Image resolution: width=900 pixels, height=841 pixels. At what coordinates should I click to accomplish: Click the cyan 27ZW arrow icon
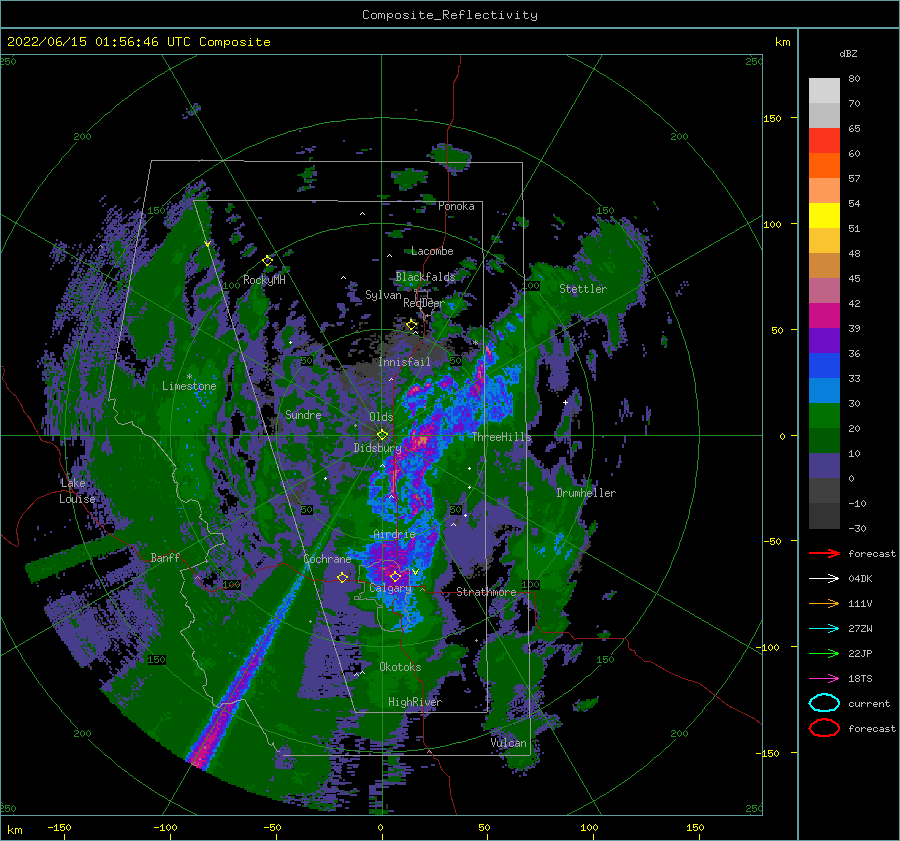pyautogui.click(x=824, y=629)
